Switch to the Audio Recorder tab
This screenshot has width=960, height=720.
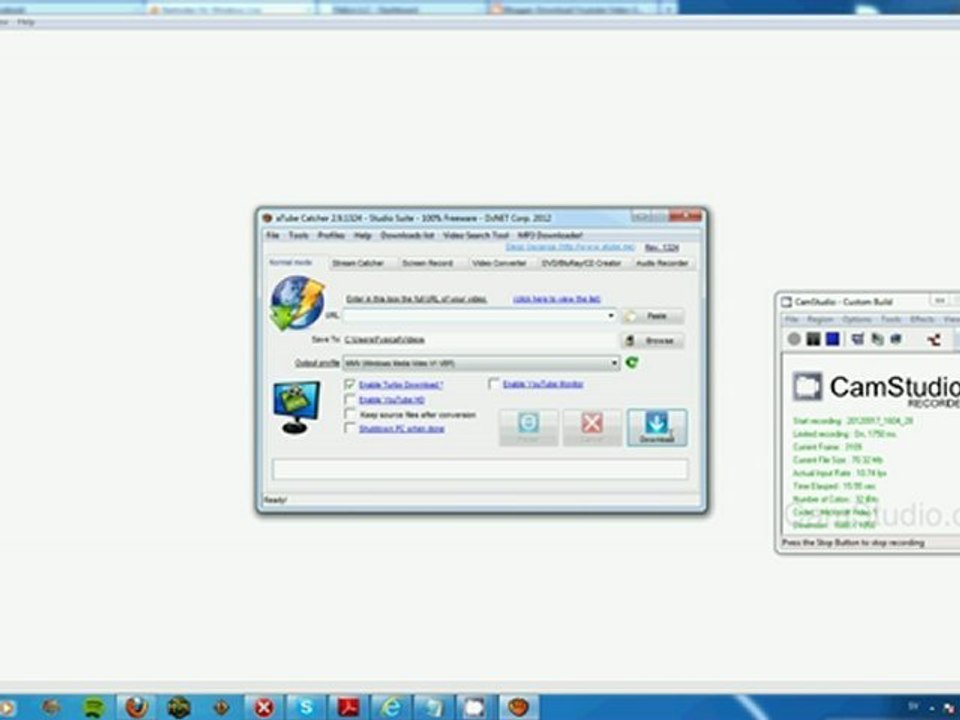662,263
